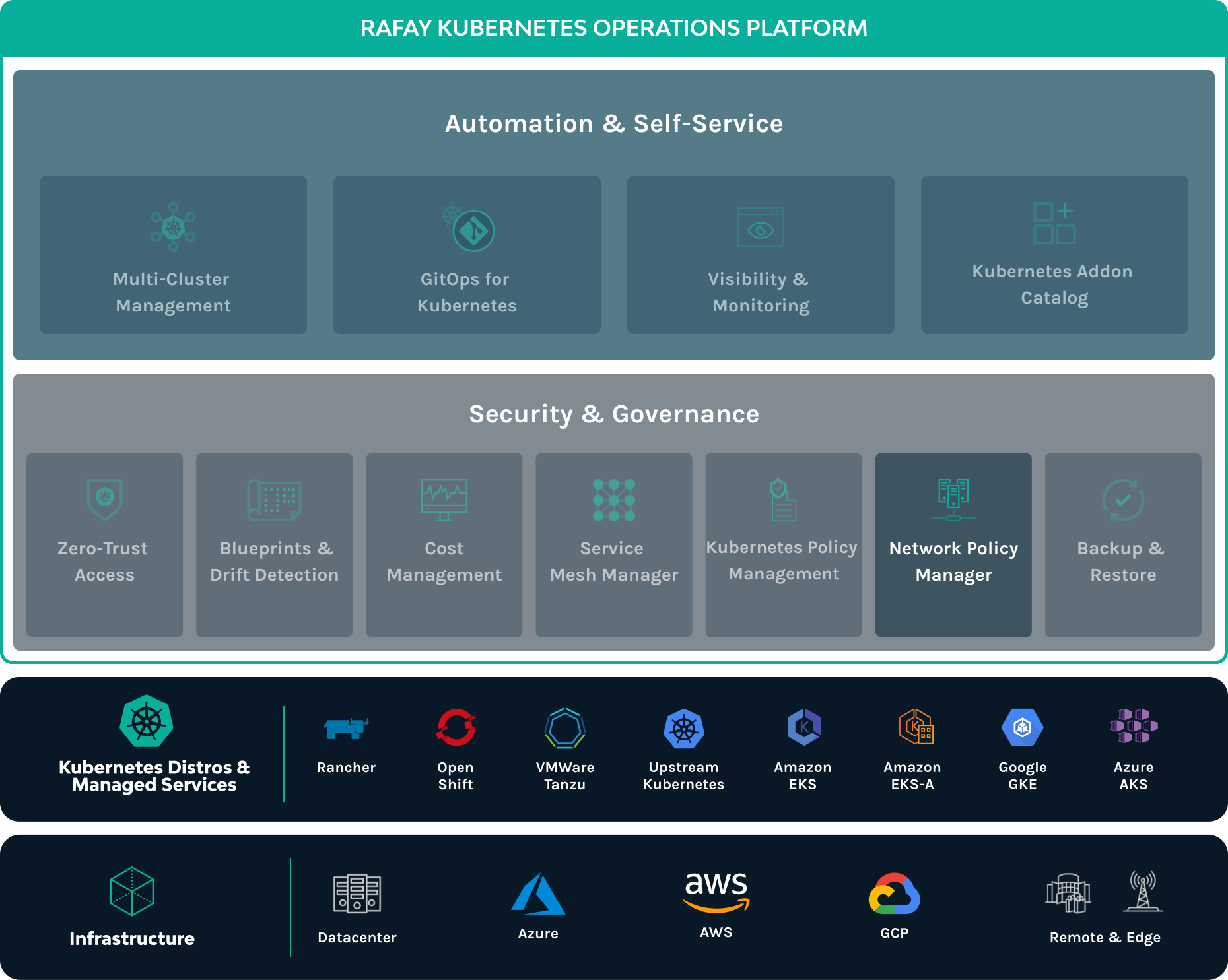The image size is (1228, 980).
Task: Click the Amazon EKS-A orange logo
Action: [x=916, y=727]
